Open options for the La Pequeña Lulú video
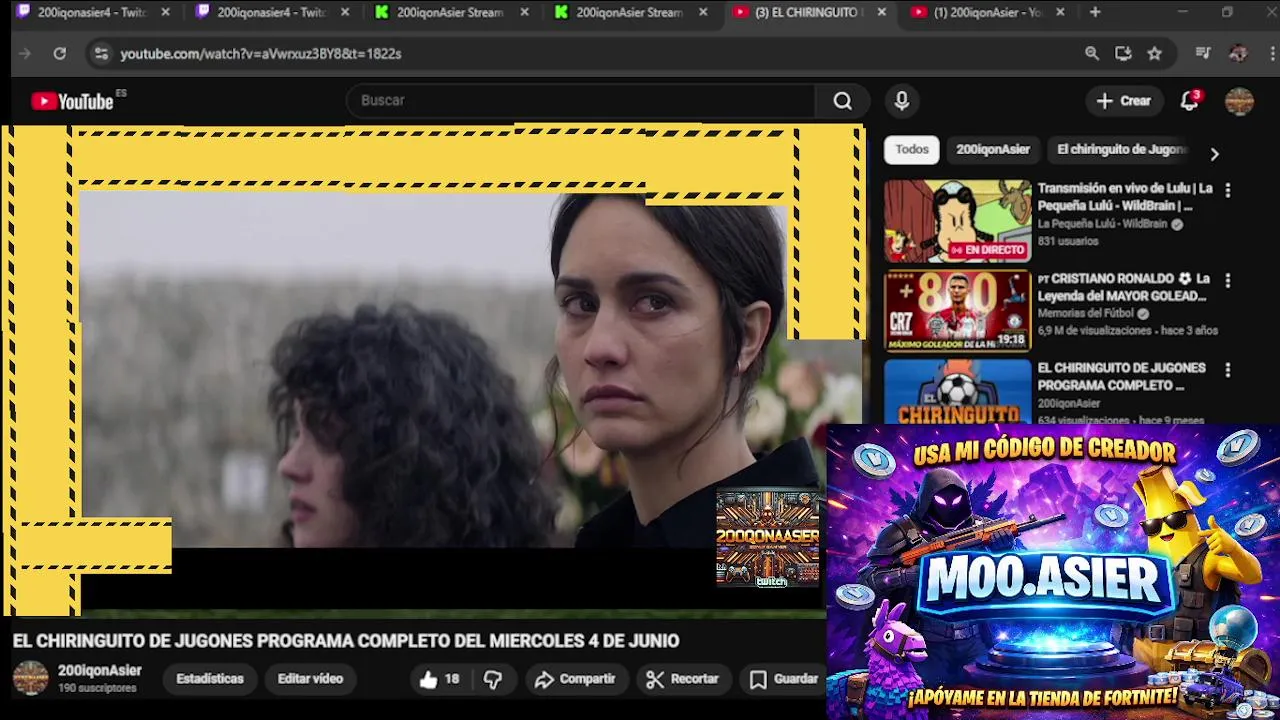This screenshot has width=1280, height=720. click(1227, 190)
